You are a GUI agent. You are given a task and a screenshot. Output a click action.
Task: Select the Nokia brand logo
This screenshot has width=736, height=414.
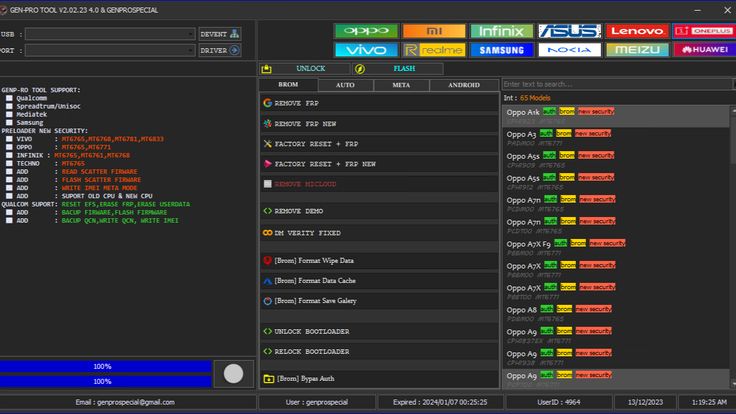click(x=569, y=50)
